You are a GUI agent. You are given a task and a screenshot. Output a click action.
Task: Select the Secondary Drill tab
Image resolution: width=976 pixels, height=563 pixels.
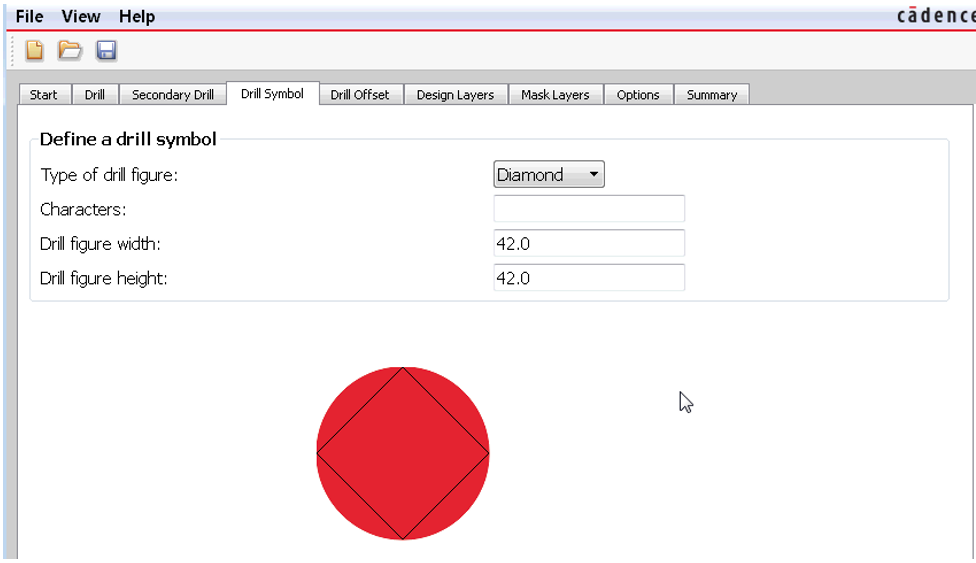(x=173, y=95)
